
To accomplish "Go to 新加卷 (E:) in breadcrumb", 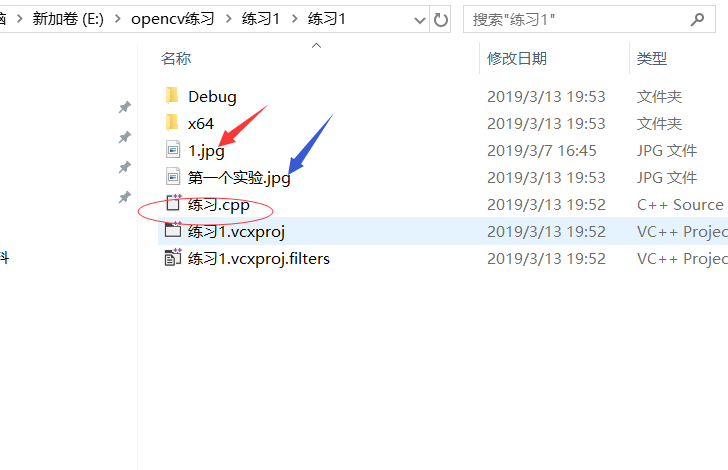I will [68, 19].
